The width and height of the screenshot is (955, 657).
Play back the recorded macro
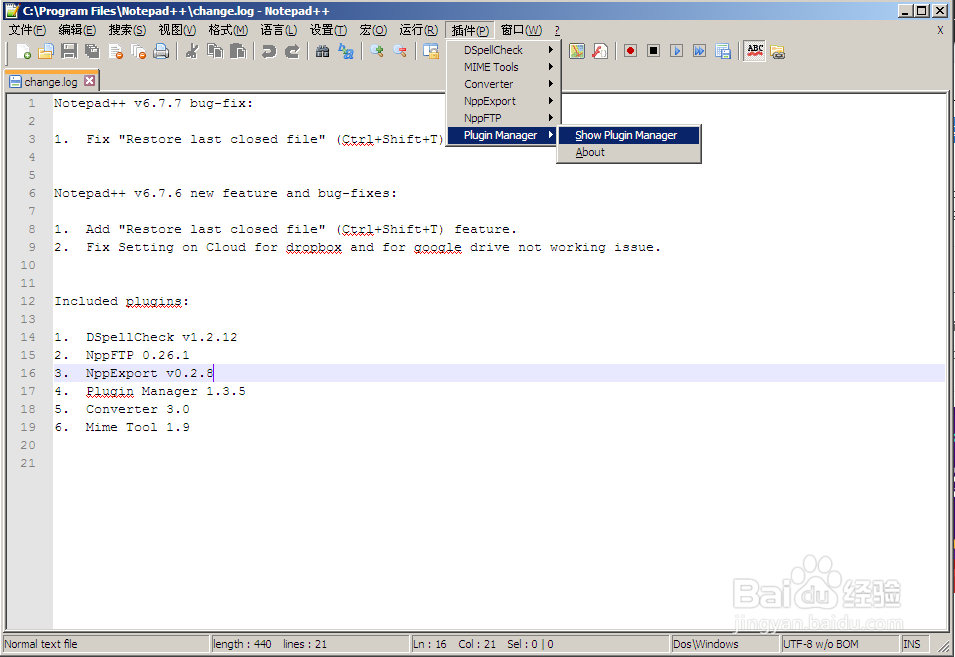(x=677, y=51)
